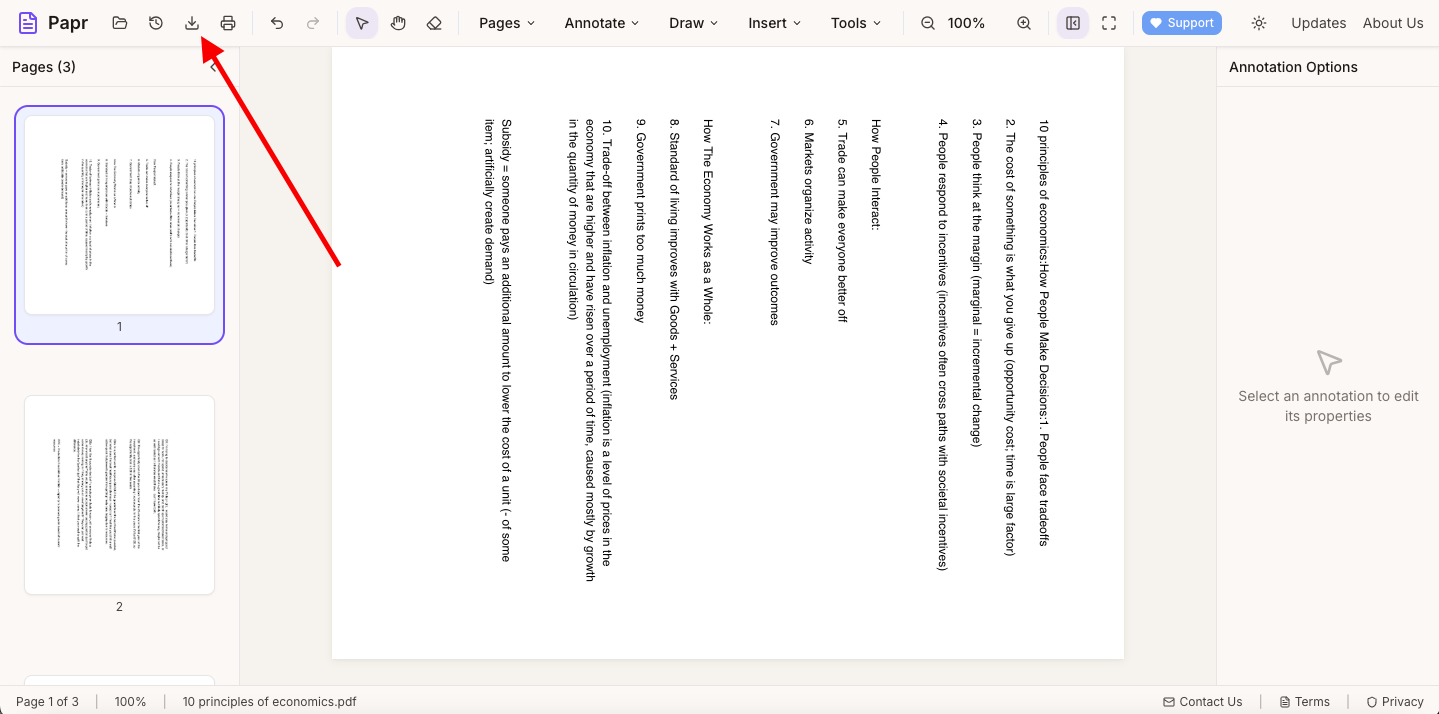Switch to dark mode with the sun icon
This screenshot has height=714, width=1439.
tap(1258, 22)
